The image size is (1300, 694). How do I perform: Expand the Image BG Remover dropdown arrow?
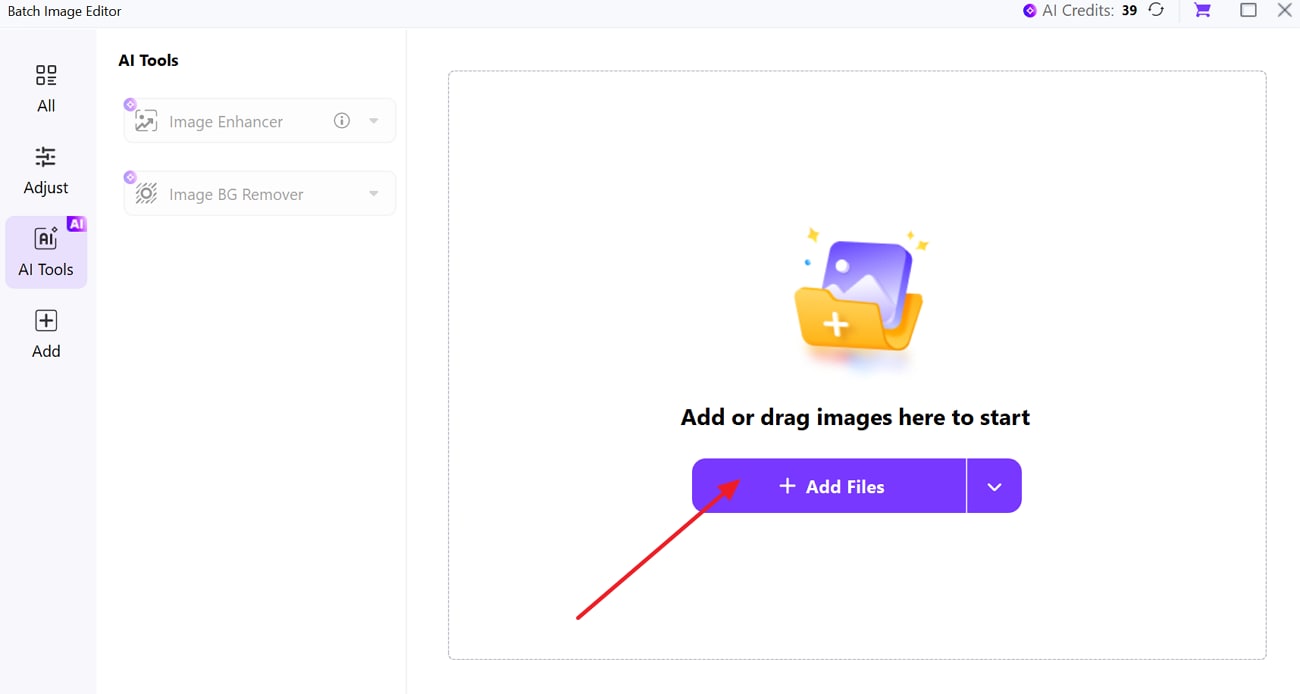(374, 194)
